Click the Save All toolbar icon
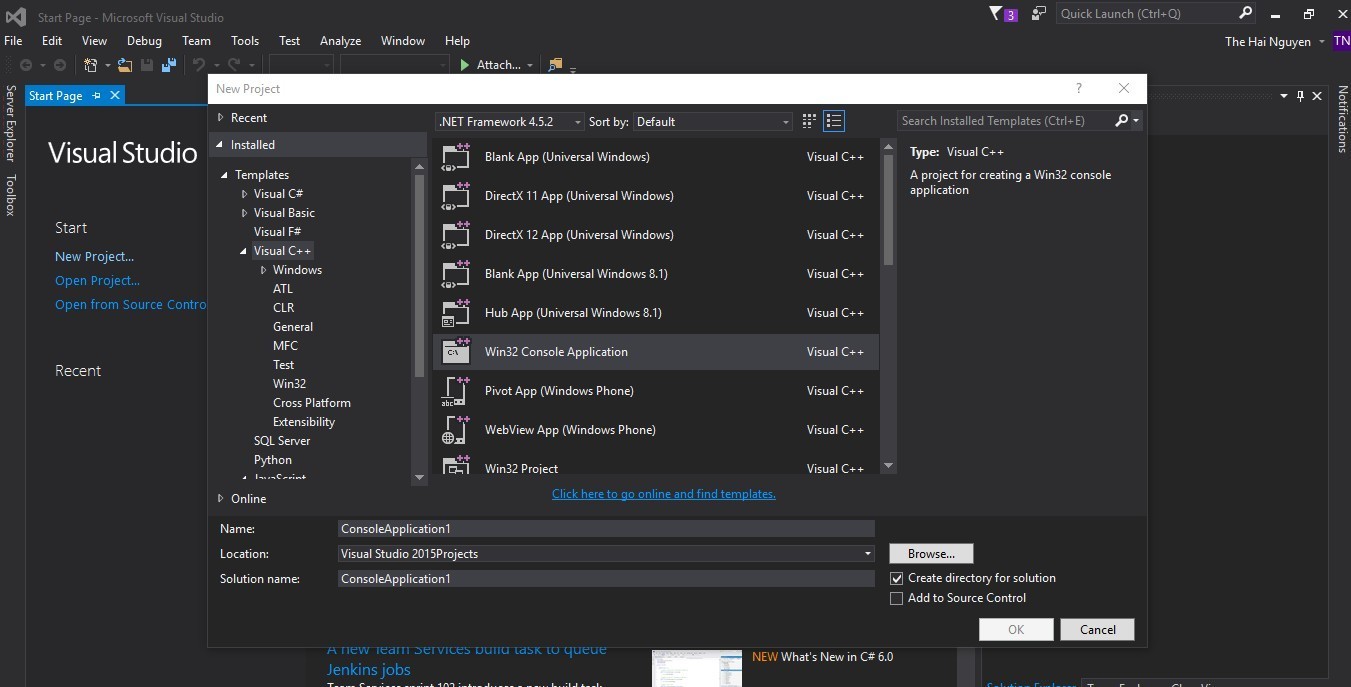The image size is (1351, 687). 169,65
